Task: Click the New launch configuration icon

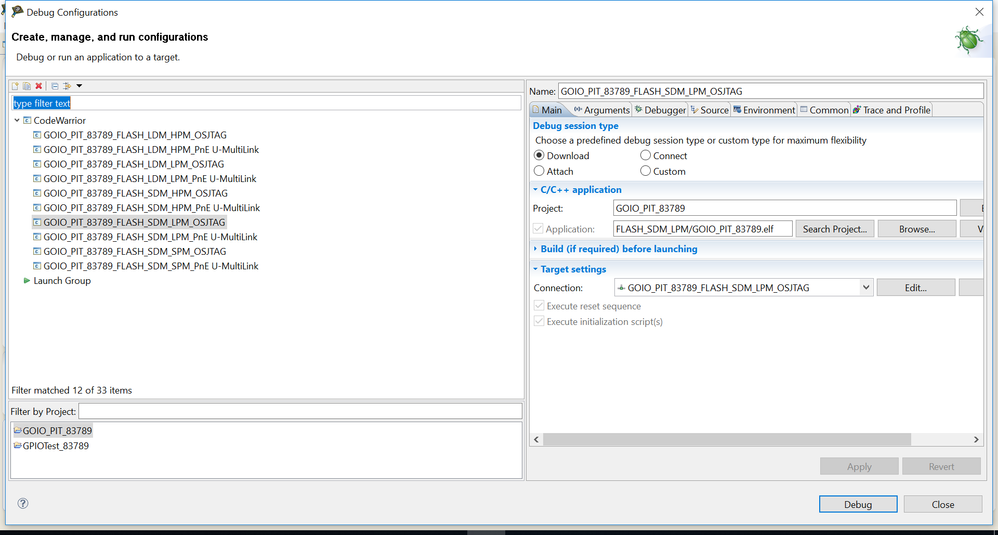Action: click(15, 86)
